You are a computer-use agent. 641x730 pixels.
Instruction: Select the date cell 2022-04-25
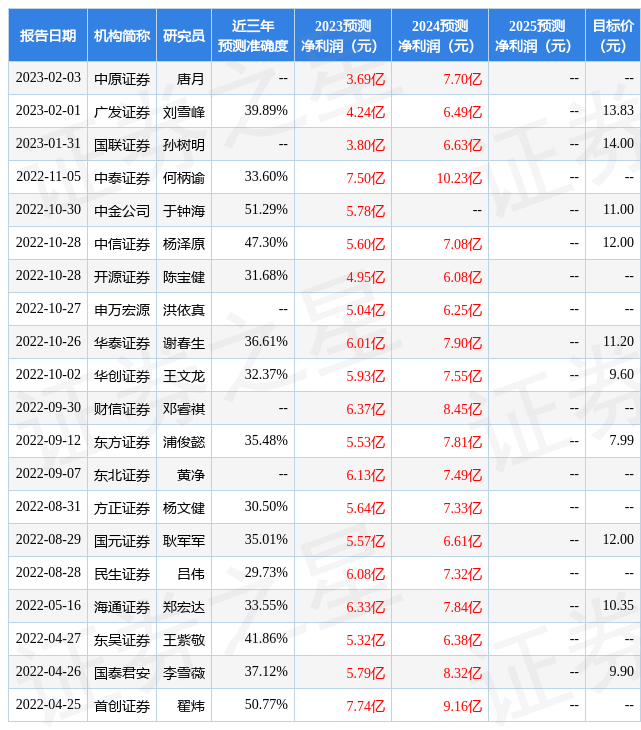[48, 705]
